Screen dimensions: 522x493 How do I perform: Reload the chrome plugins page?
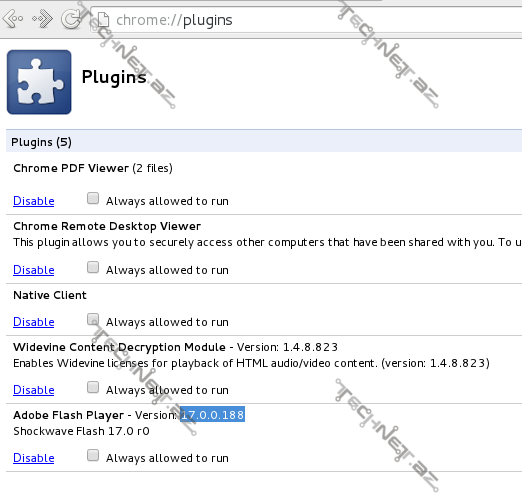tap(71, 18)
